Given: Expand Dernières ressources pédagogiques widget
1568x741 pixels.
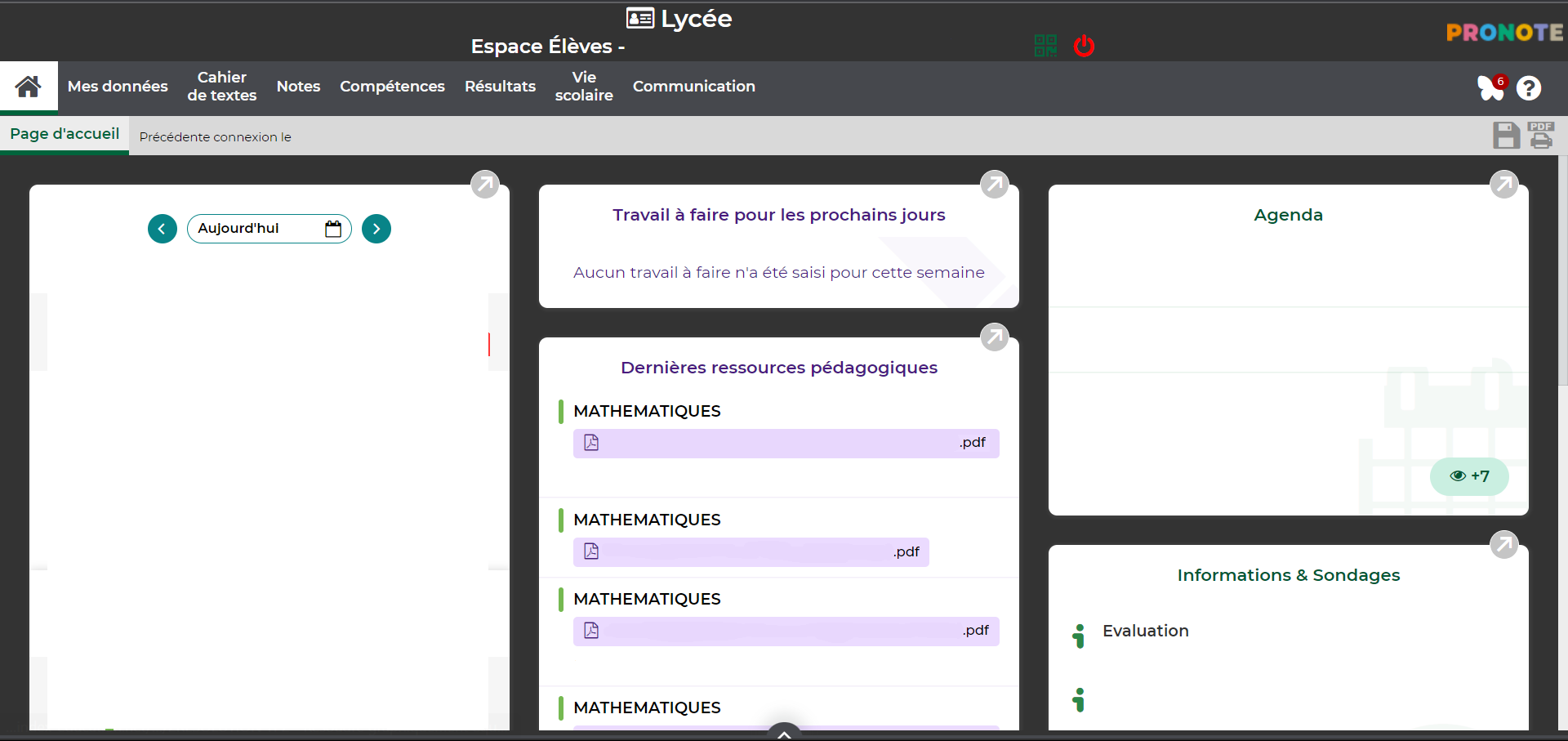Looking at the screenshot, I should point(994,337).
